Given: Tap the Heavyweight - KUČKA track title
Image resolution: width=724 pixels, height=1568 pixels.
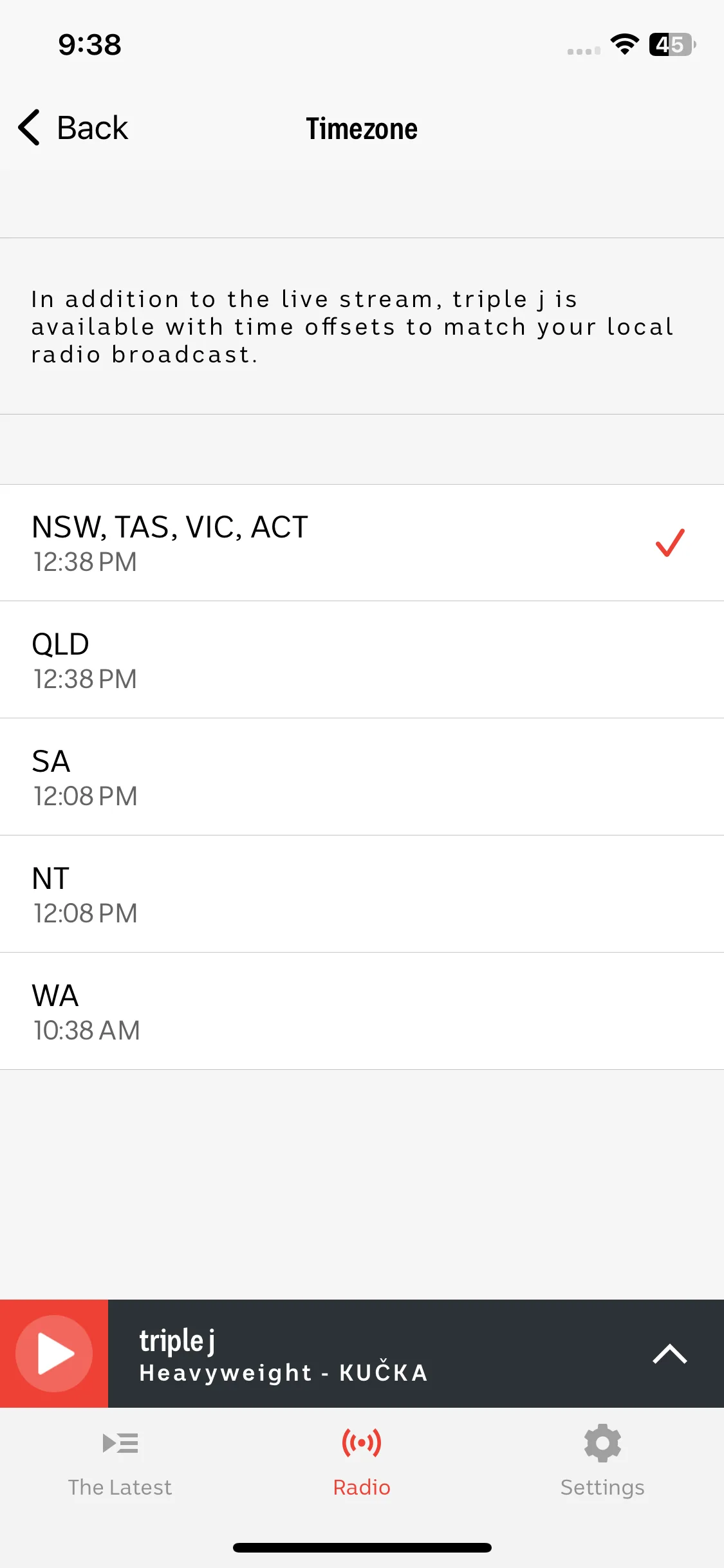Looking at the screenshot, I should [284, 1372].
